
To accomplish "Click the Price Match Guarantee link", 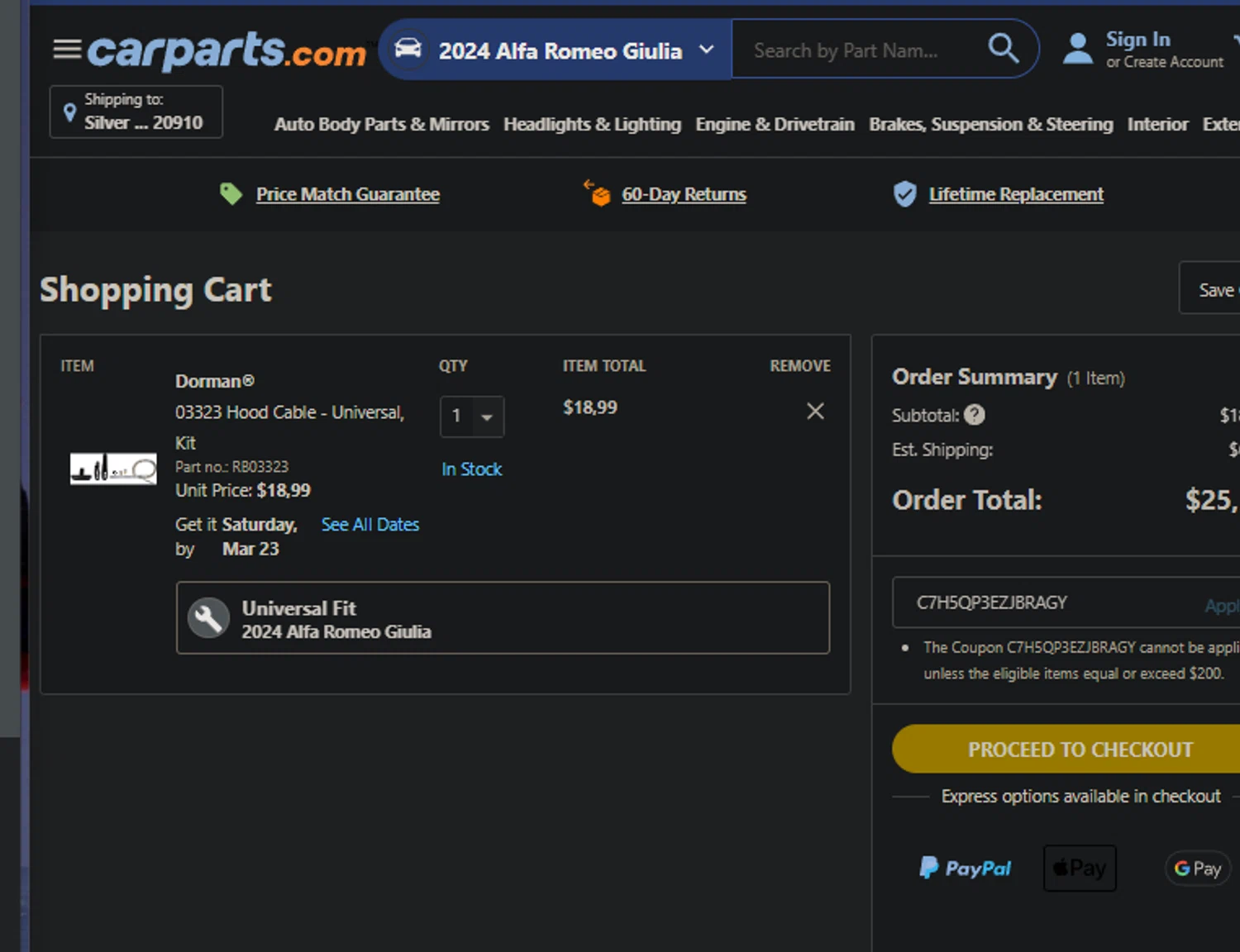I will tap(347, 194).
